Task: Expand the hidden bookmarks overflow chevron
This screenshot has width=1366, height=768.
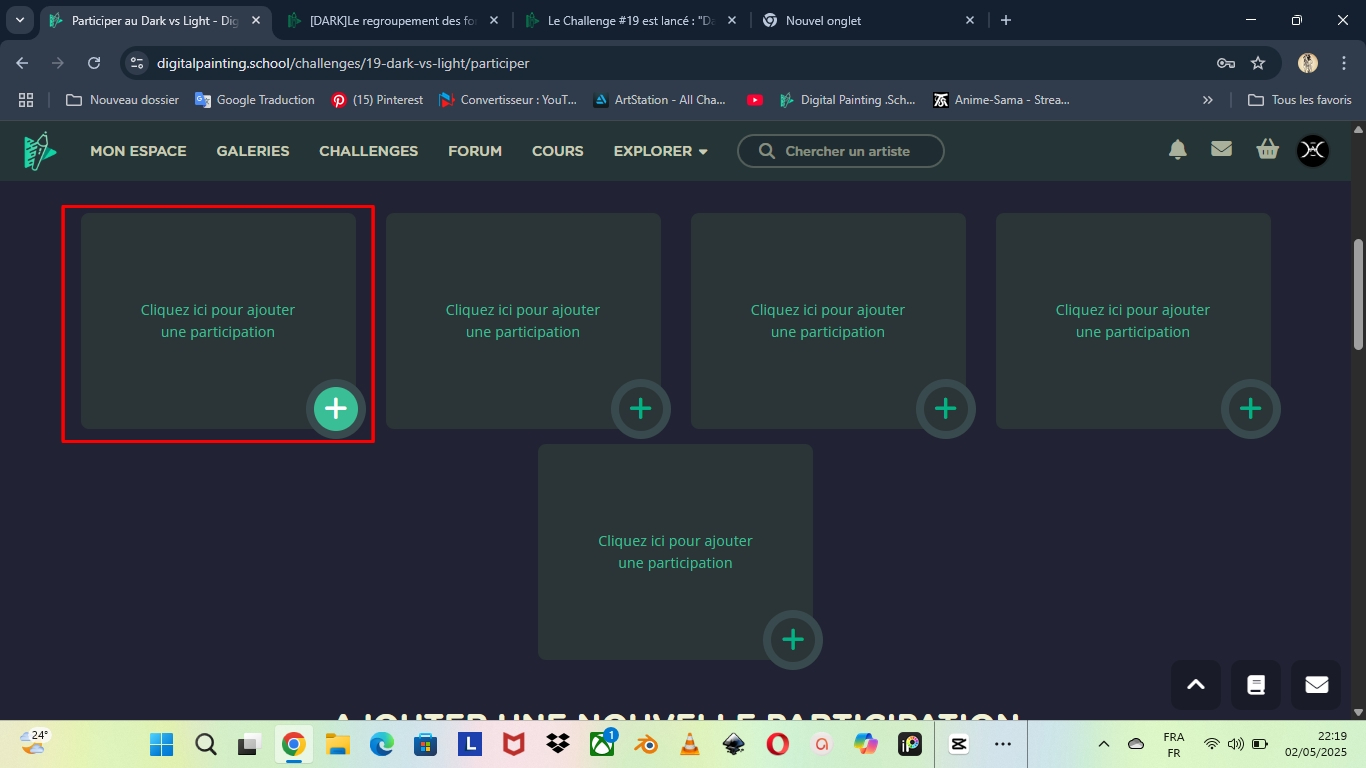Action: 1207,100
